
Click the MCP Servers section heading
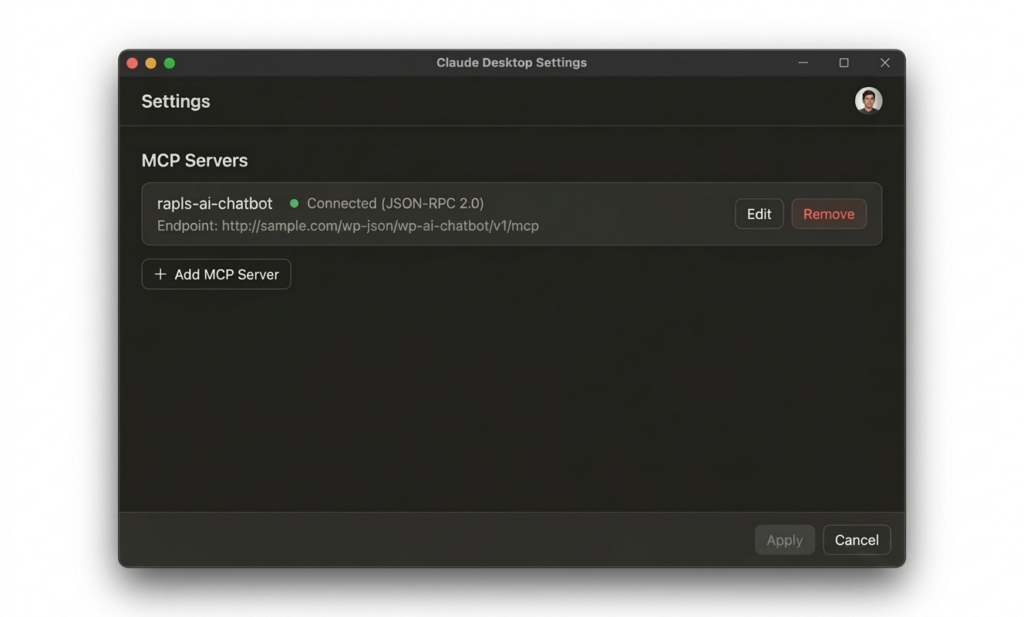click(x=194, y=161)
